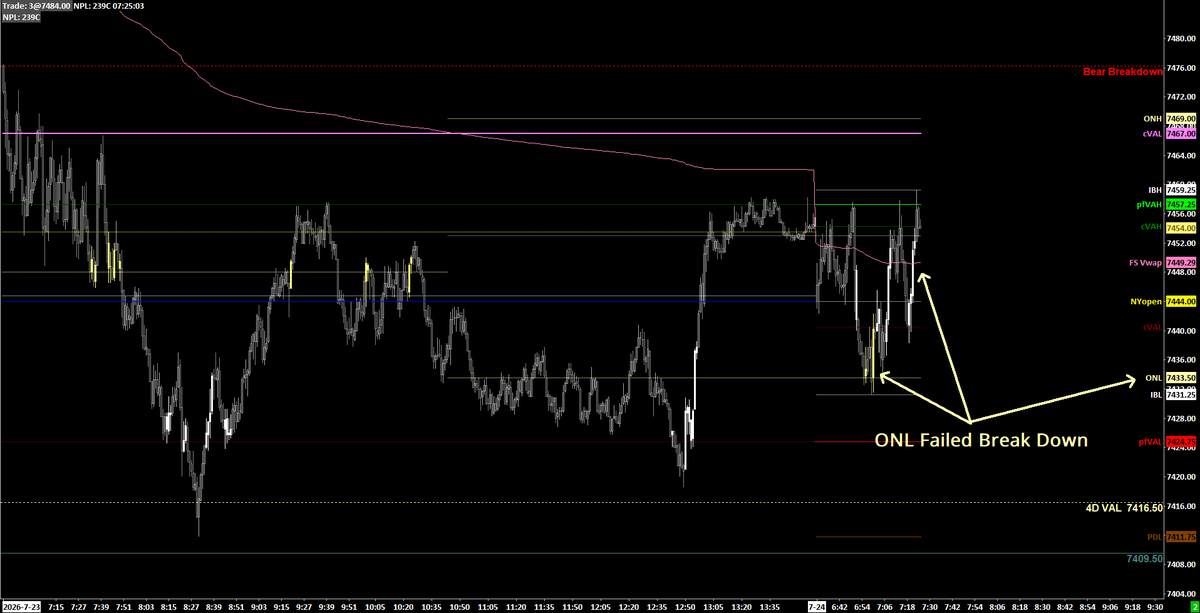Viewport: 1200px width, 613px height.
Task: Select the 'Bear Breakdown' level label
Action: (1122, 71)
